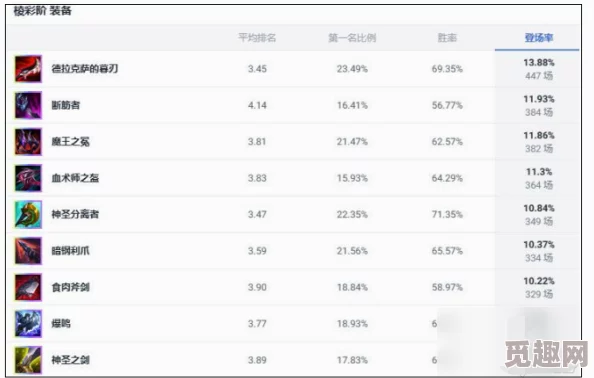The image size is (594, 378).
Task: Open the 魔王之冕 item name
Action: click(70, 142)
